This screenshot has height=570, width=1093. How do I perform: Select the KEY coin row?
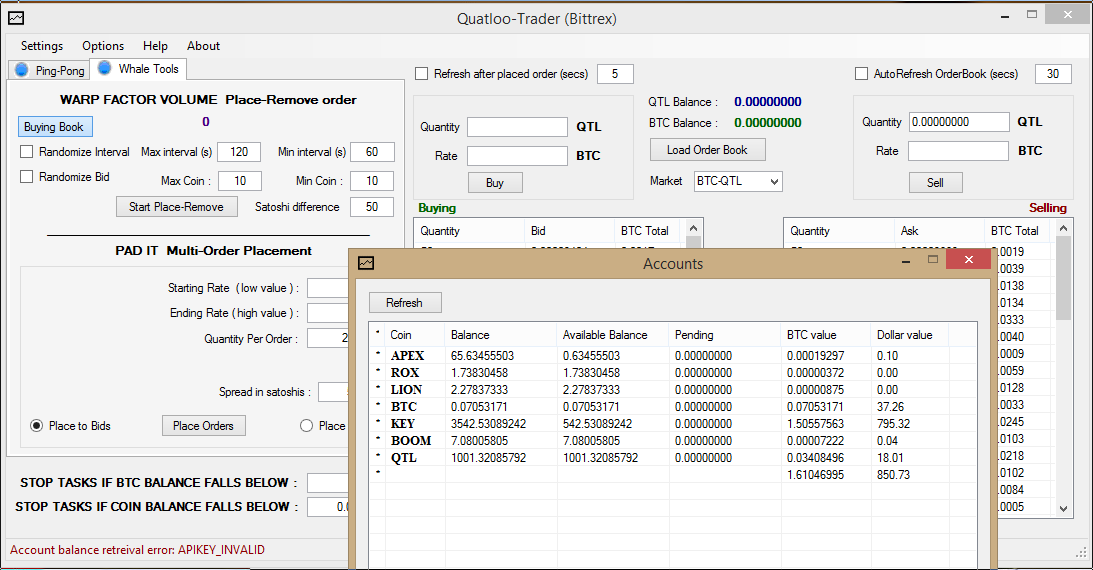point(673,424)
